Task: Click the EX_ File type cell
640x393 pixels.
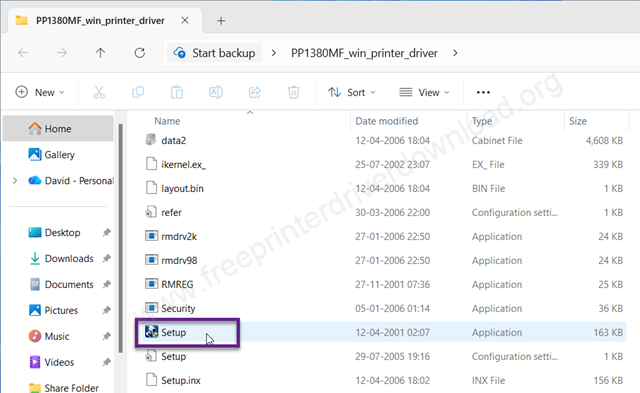Action: 488,164
